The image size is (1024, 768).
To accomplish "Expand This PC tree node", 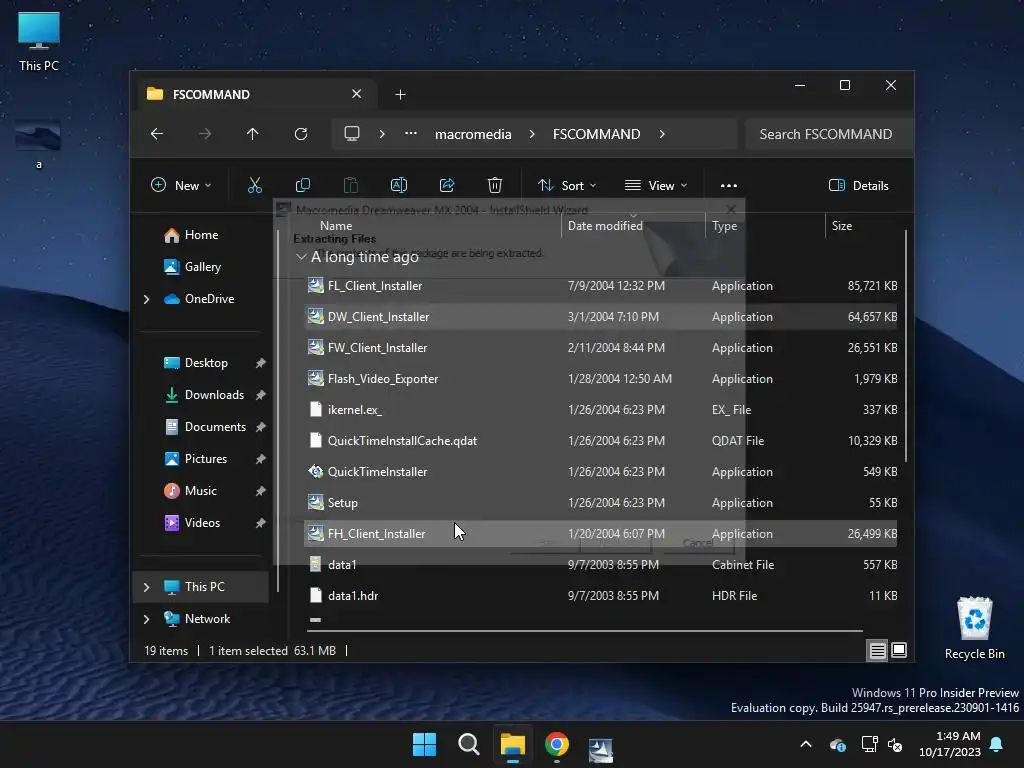I will pos(147,587).
